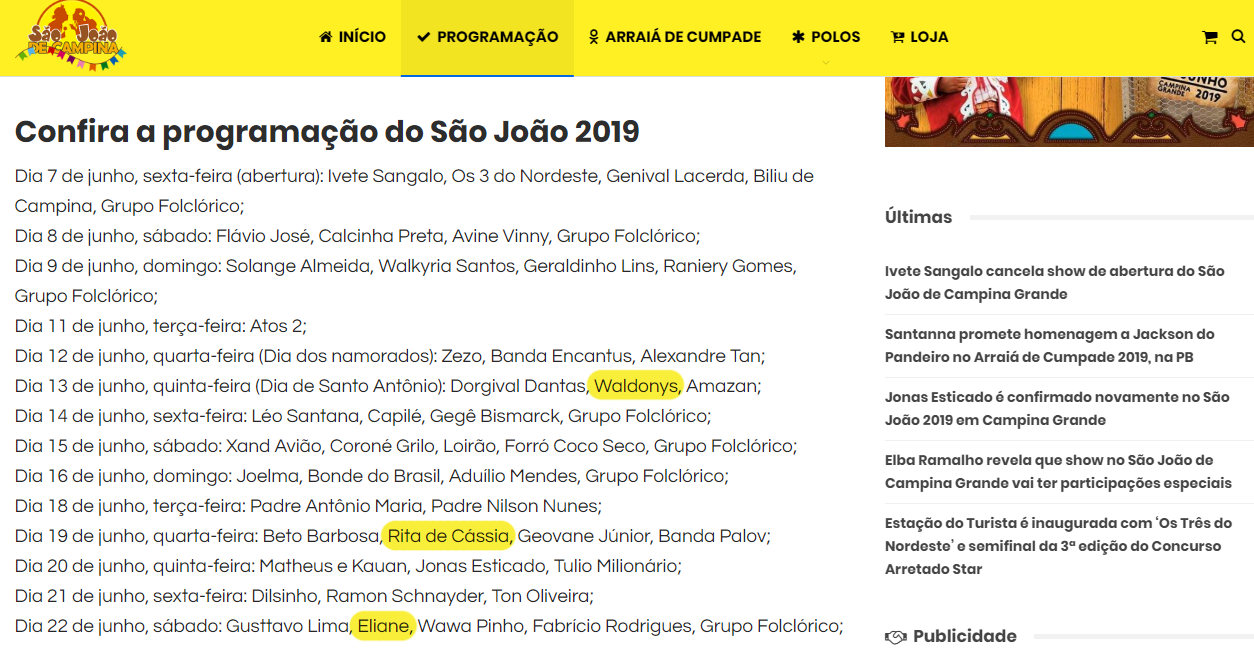Screen dimensions: 1254x648
Task: Read Santanna homage to Jackson do Pandeiro article
Action: point(1050,346)
